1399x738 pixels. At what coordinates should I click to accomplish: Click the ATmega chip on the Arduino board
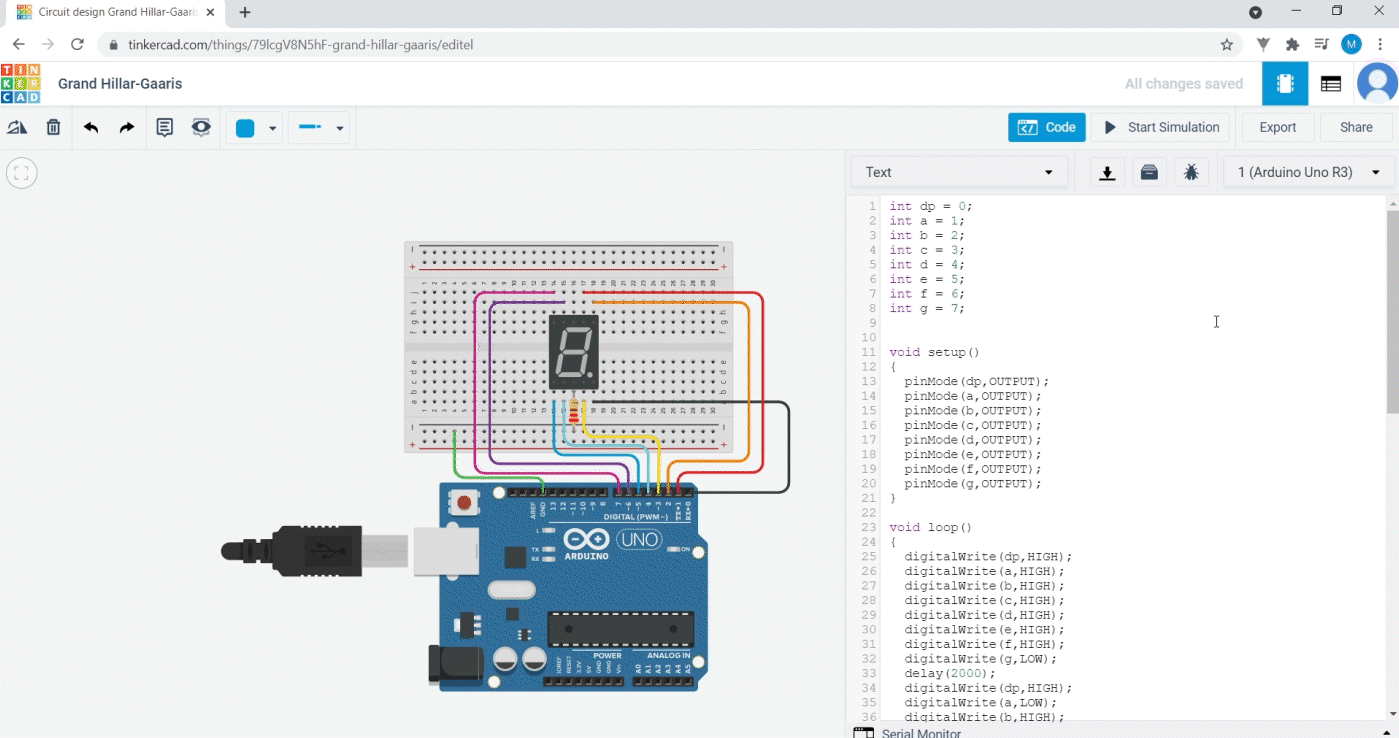pyautogui.click(x=620, y=629)
